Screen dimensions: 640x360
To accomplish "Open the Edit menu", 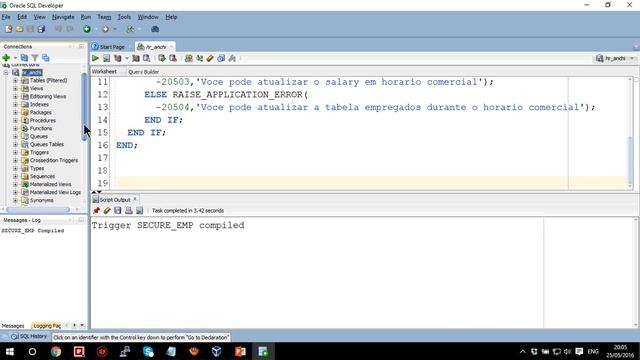I will (x=22, y=17).
